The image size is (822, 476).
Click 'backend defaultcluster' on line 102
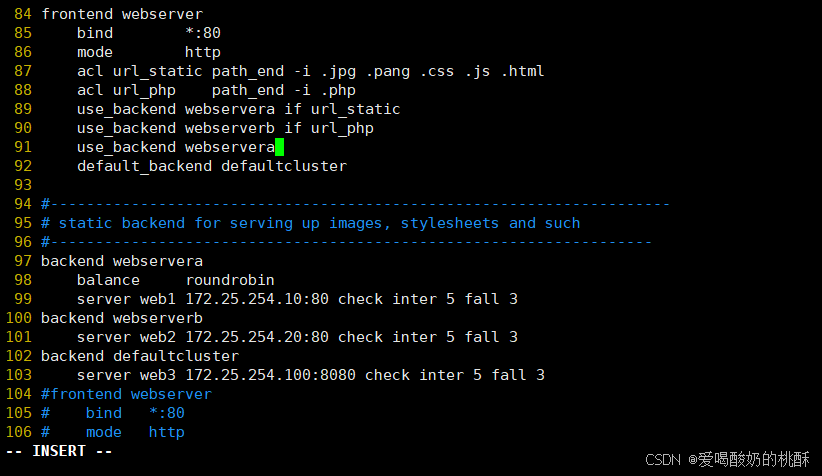pos(140,356)
